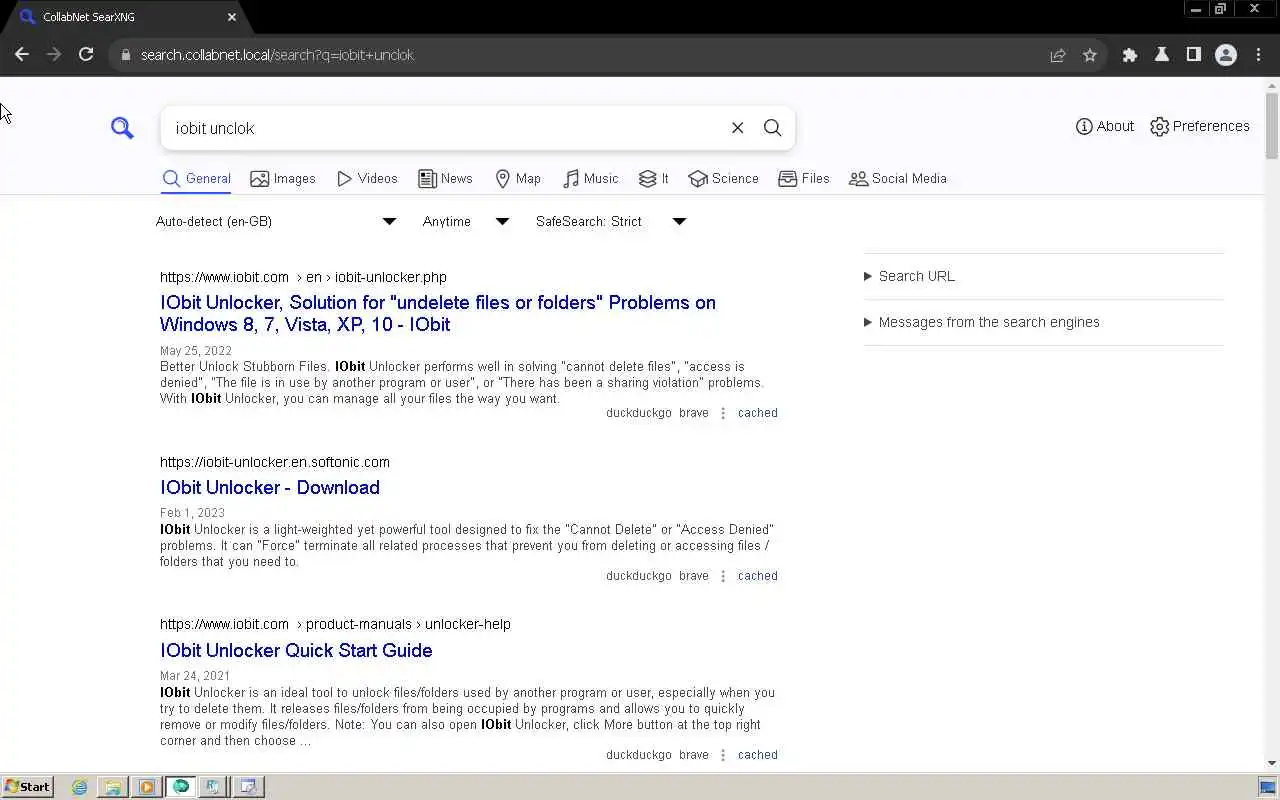Switch to the News tab
The height and width of the screenshot is (800, 1280).
tap(445, 179)
